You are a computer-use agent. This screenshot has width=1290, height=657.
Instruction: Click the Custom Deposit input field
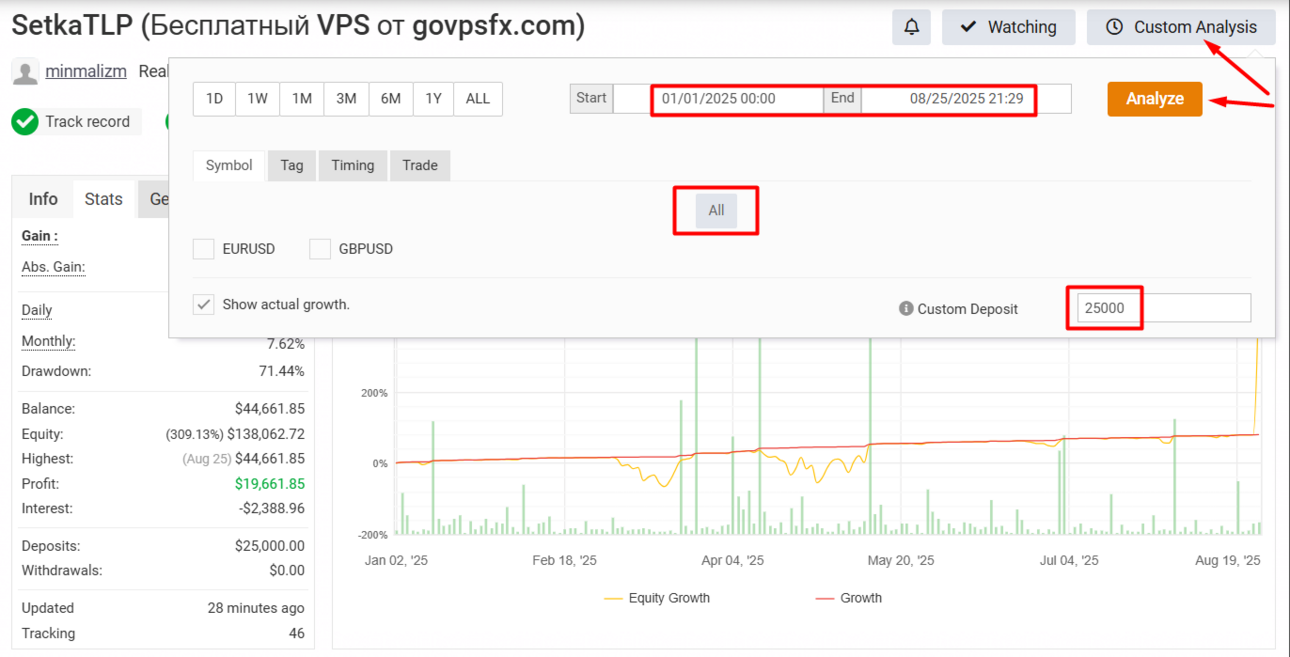coord(1164,308)
